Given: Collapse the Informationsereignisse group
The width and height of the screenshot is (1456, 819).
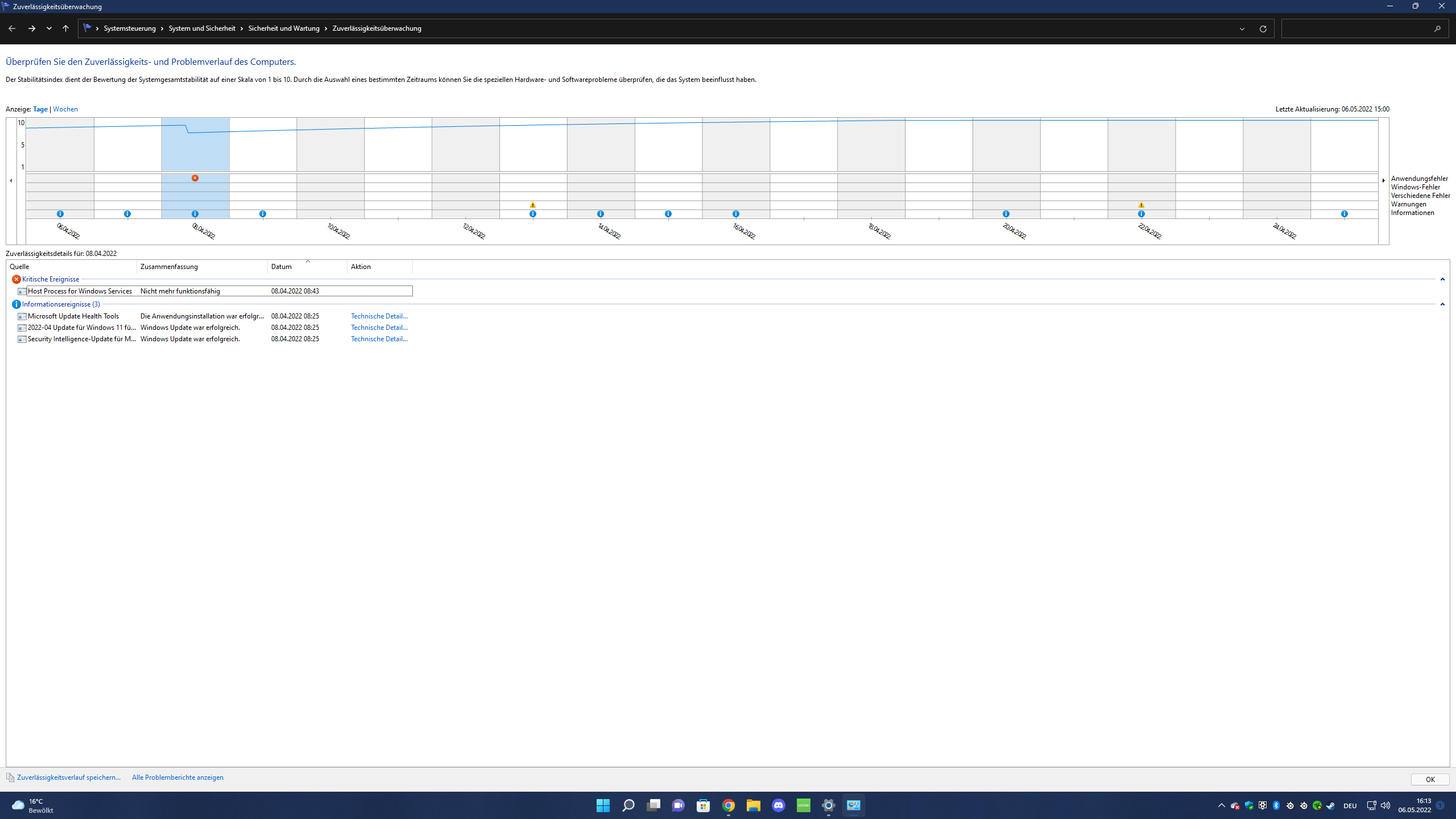Looking at the screenshot, I should pyautogui.click(x=1442, y=304).
